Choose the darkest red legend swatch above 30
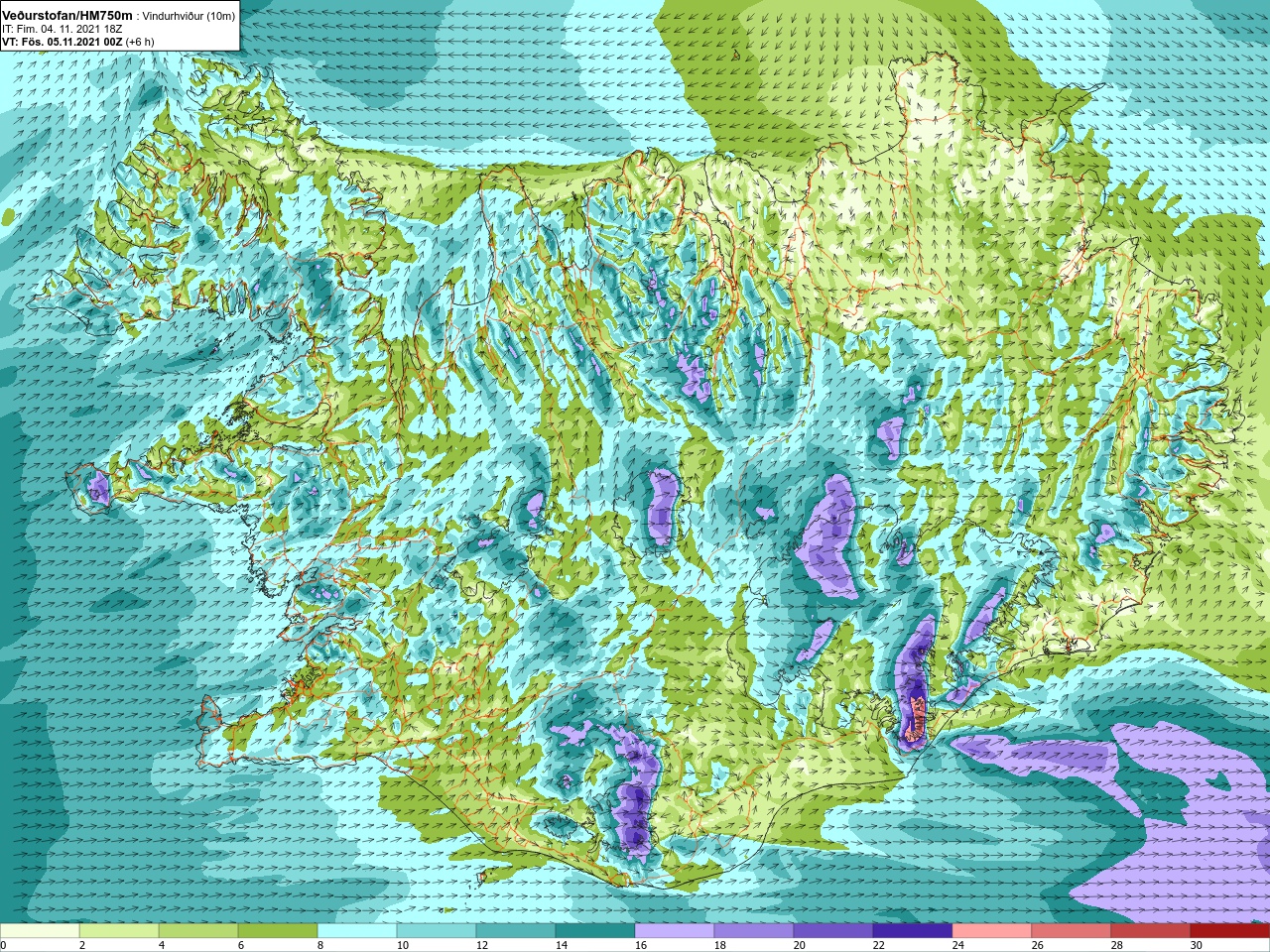 1230,931
